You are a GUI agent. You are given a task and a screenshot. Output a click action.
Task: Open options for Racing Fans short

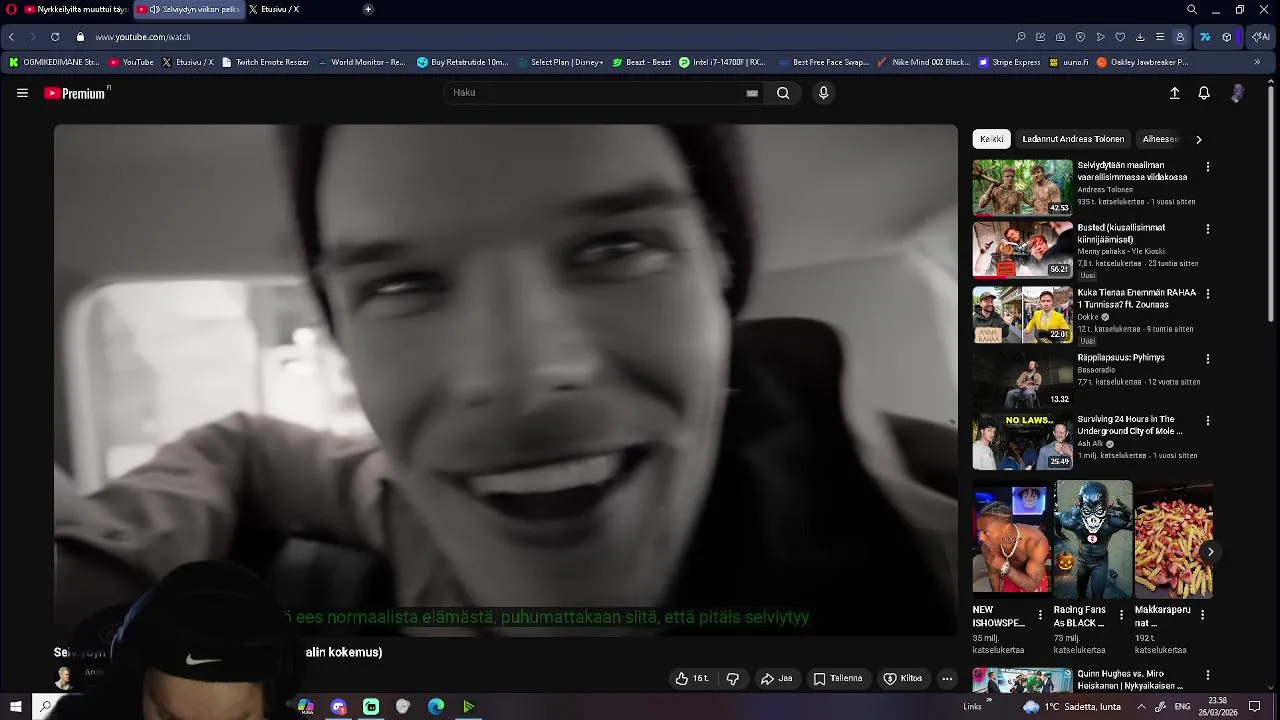pos(1121,615)
